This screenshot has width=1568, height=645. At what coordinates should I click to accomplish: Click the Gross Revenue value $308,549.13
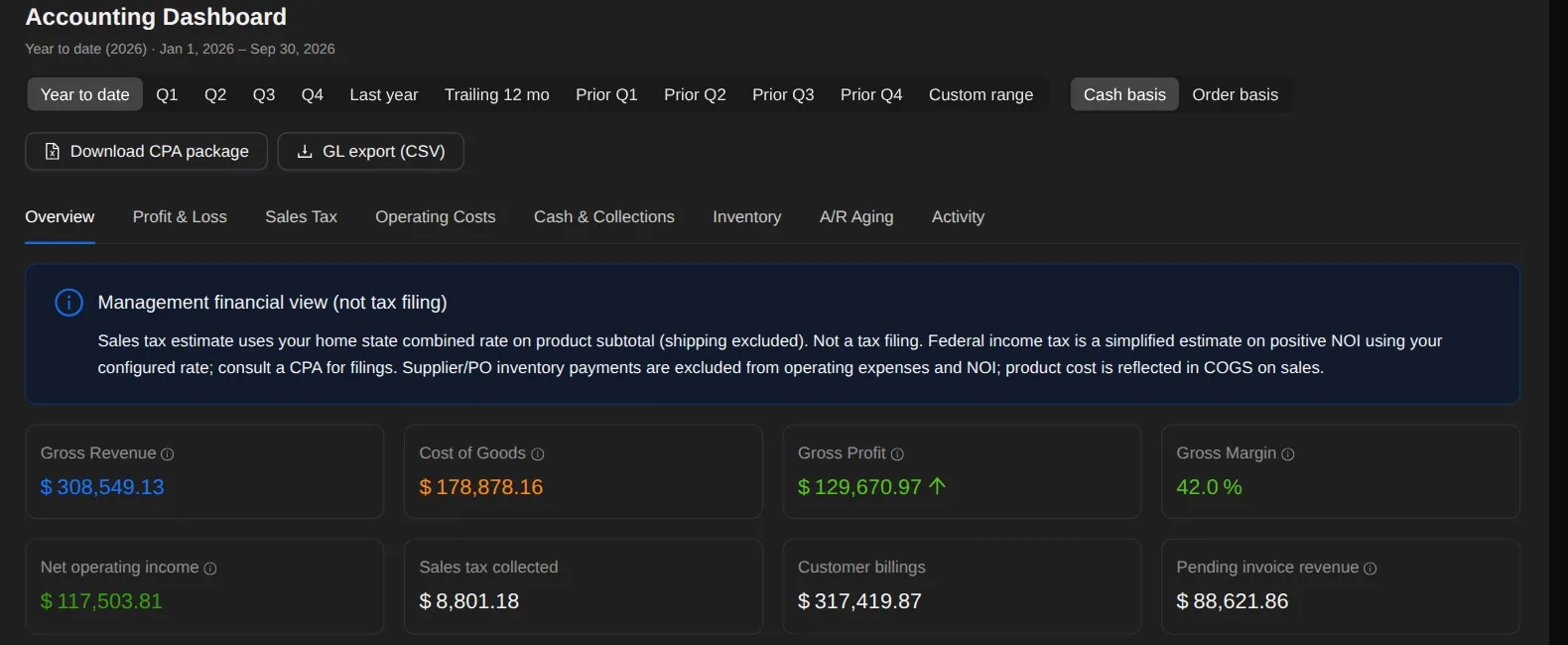(102, 487)
